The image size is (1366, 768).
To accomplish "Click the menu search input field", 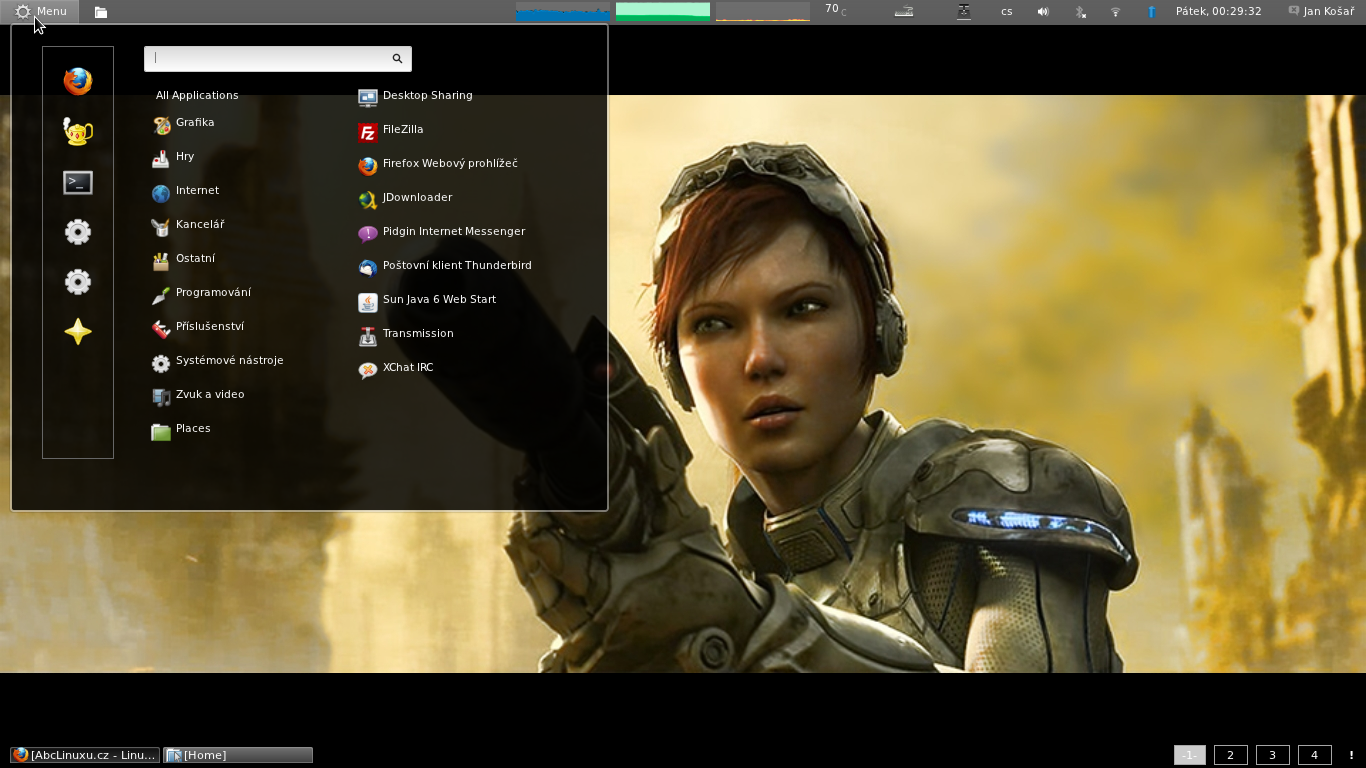I will [270, 59].
